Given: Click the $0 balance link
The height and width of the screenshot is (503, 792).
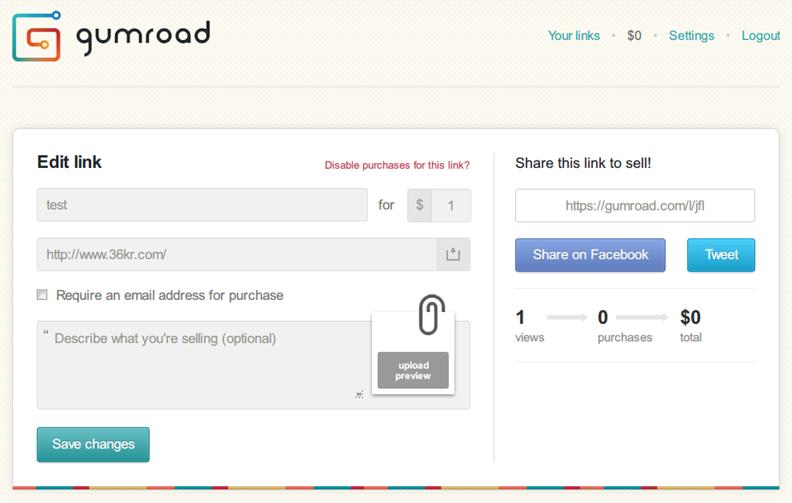Looking at the screenshot, I should click(x=634, y=36).
